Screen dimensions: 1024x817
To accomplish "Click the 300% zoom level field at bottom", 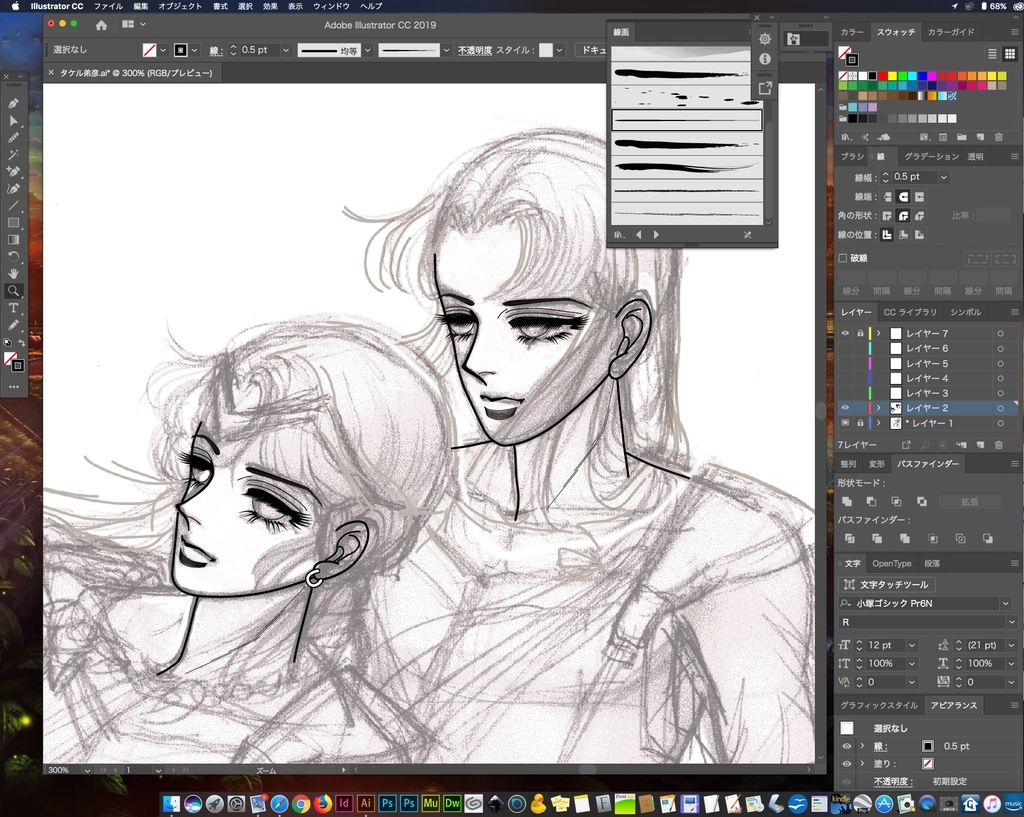I will point(63,770).
